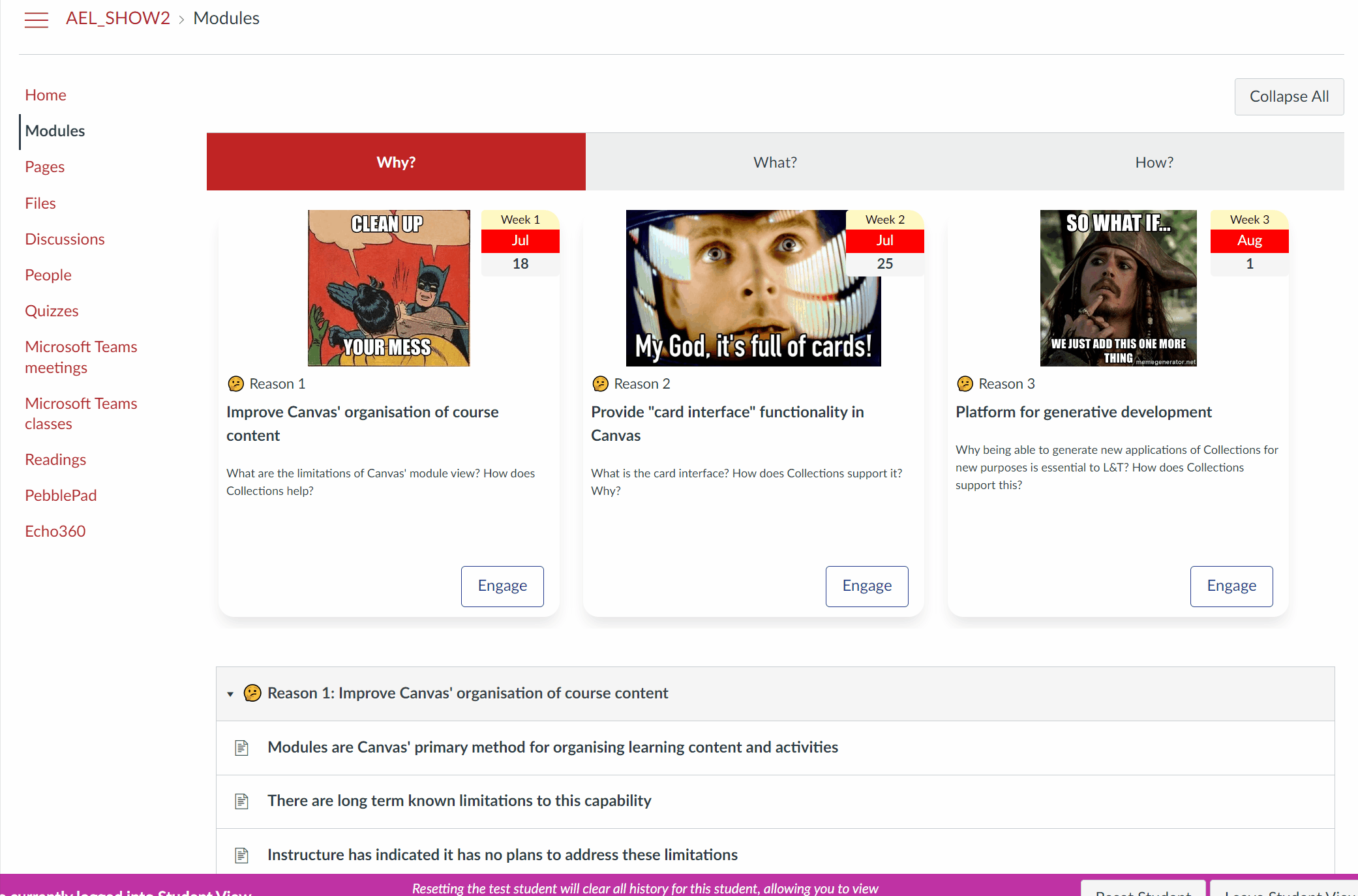Open the hamburger navigation menu icon
Image resolution: width=1358 pixels, height=896 pixels.
[37, 20]
